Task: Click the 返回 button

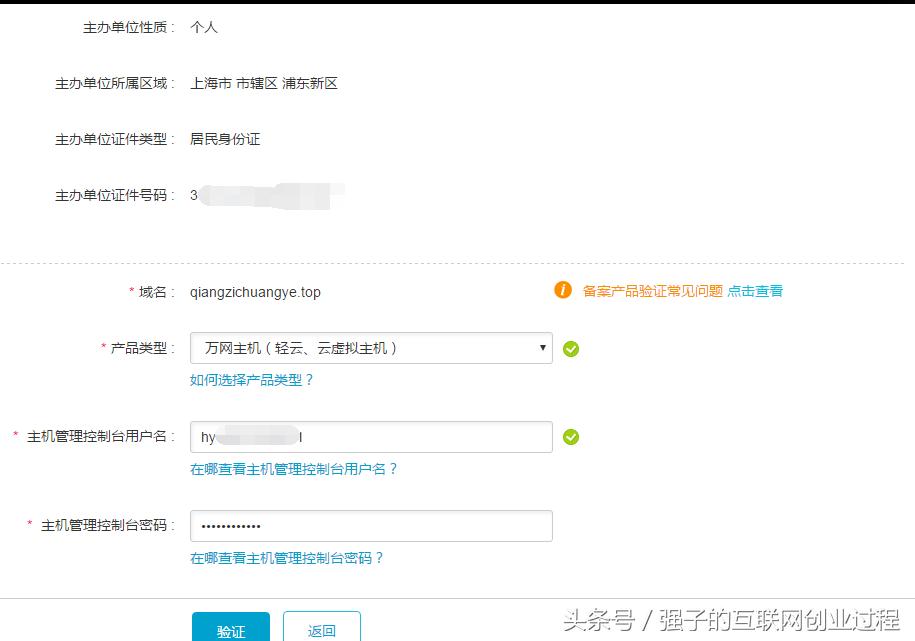Action: tap(321, 629)
